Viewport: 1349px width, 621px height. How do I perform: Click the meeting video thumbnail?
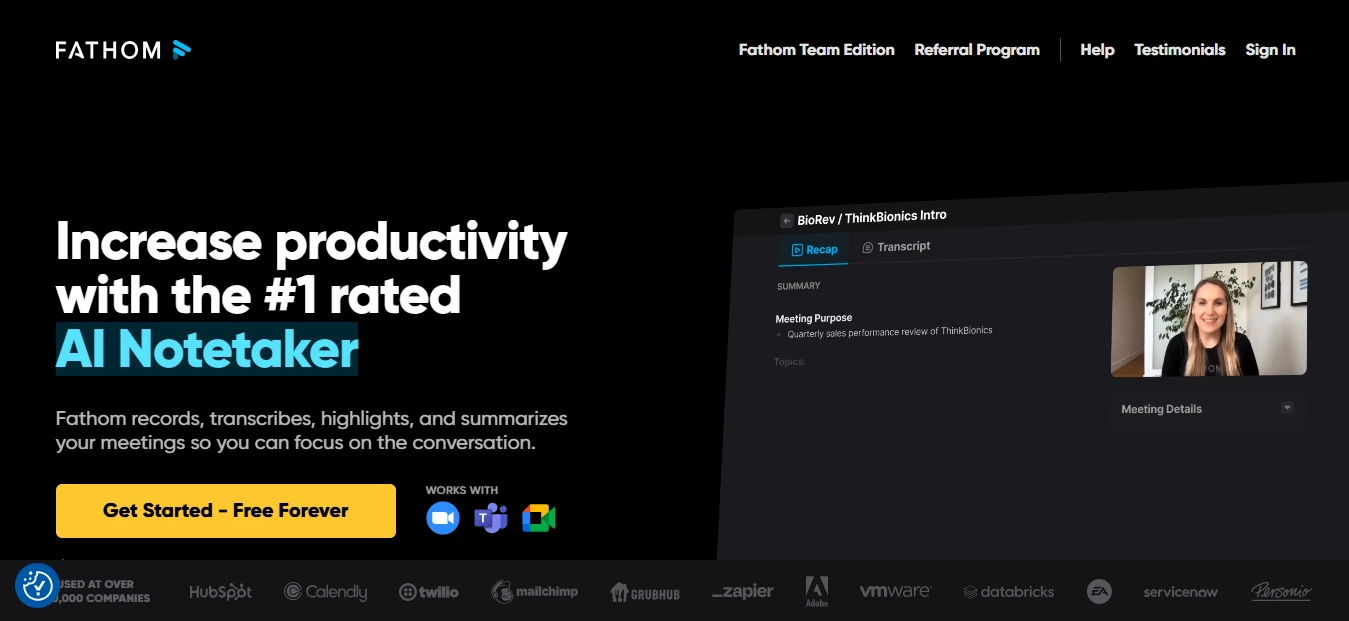[x=1209, y=319]
